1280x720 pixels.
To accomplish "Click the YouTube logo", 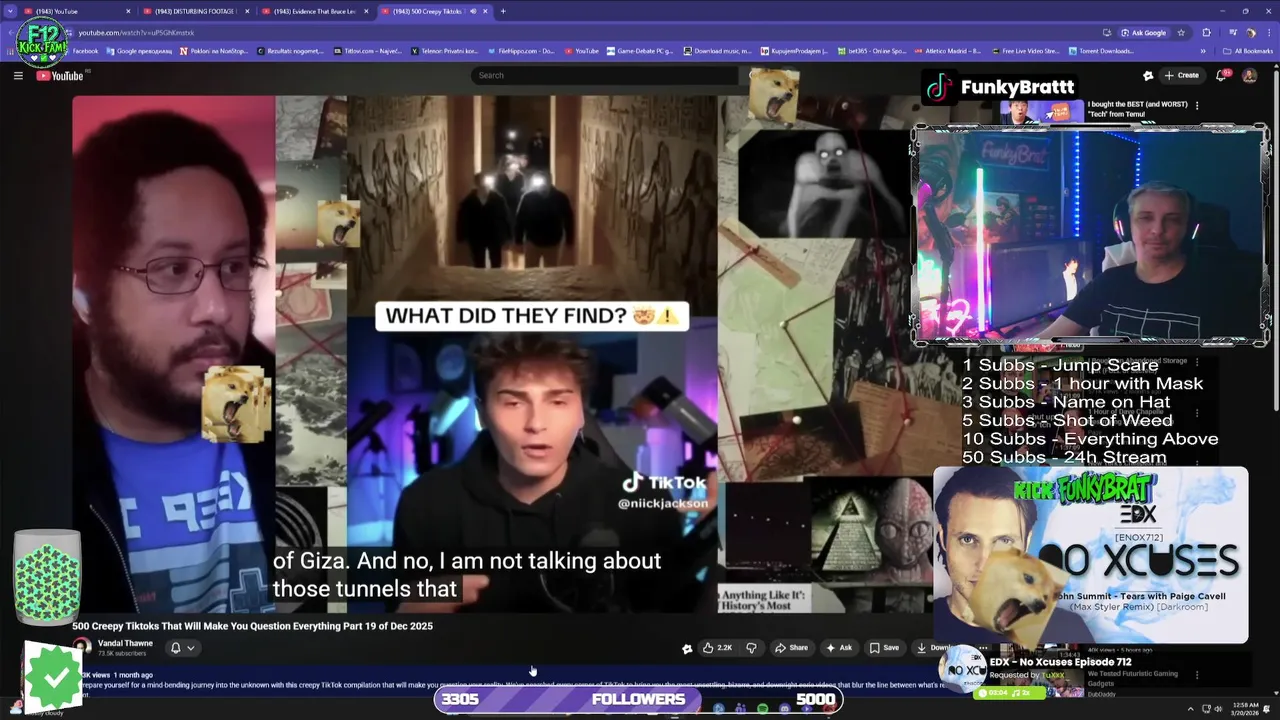I will click(62, 76).
